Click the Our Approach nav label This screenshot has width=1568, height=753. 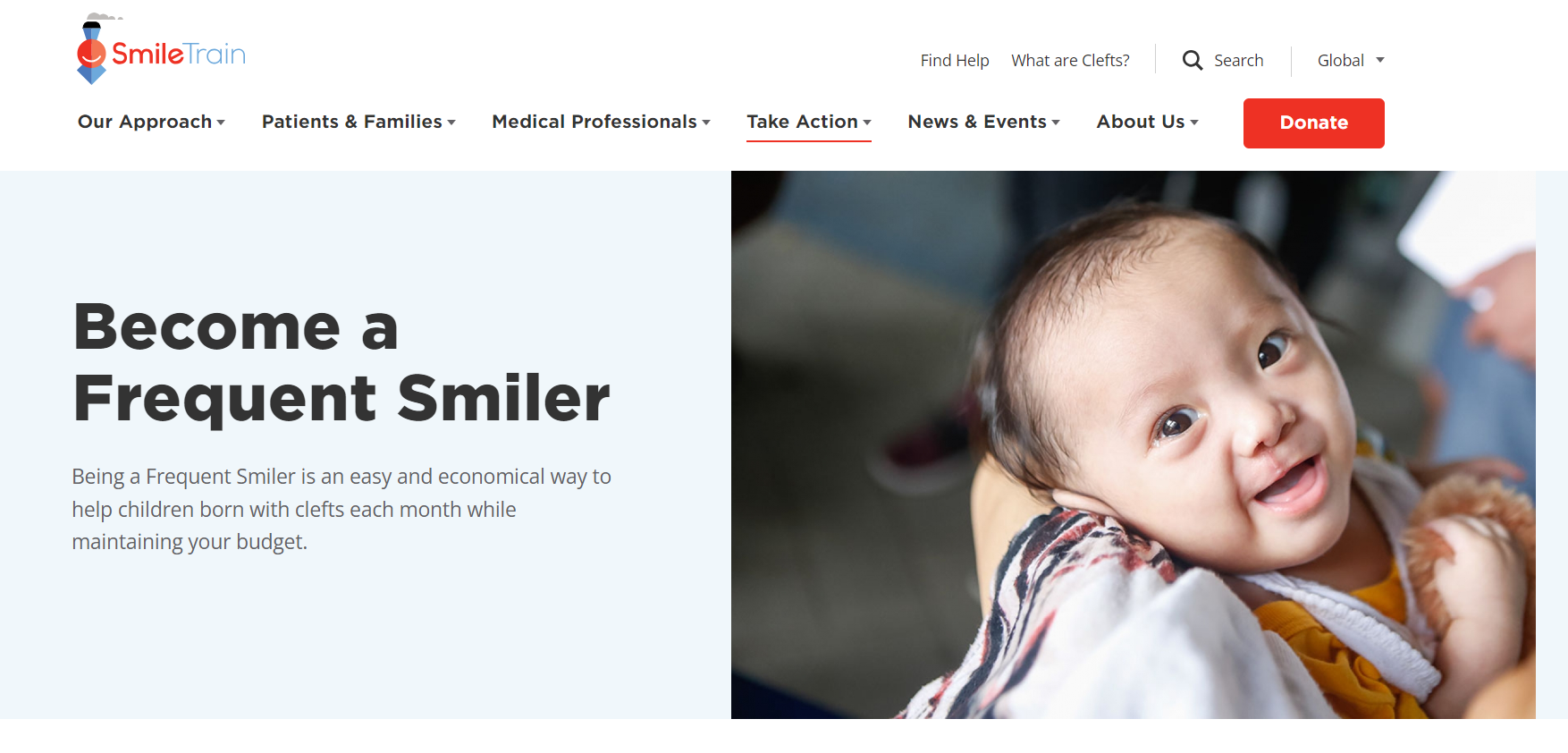(x=145, y=122)
